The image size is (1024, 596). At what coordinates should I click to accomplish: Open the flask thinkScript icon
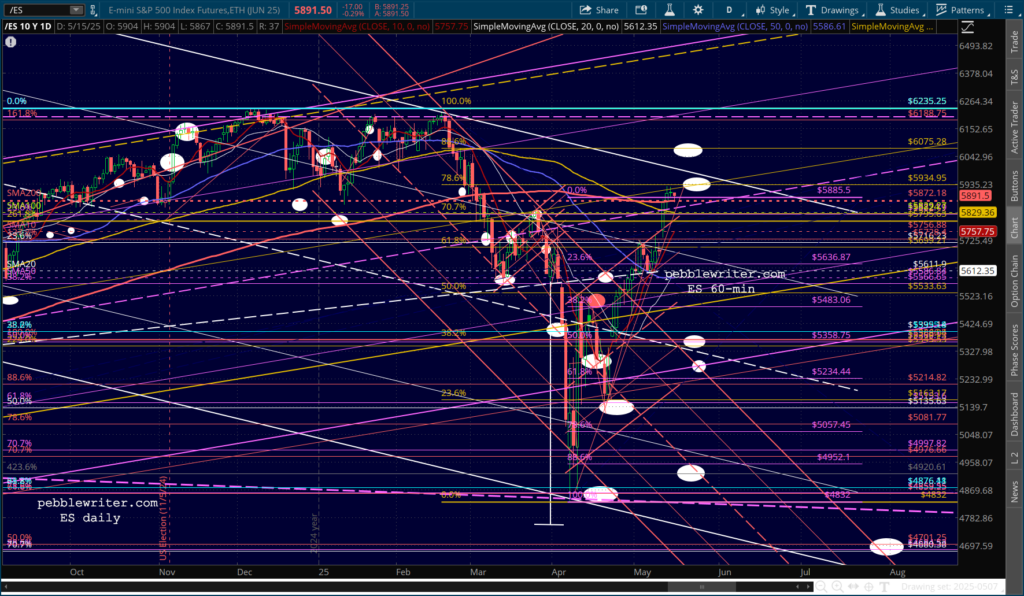click(669, 10)
